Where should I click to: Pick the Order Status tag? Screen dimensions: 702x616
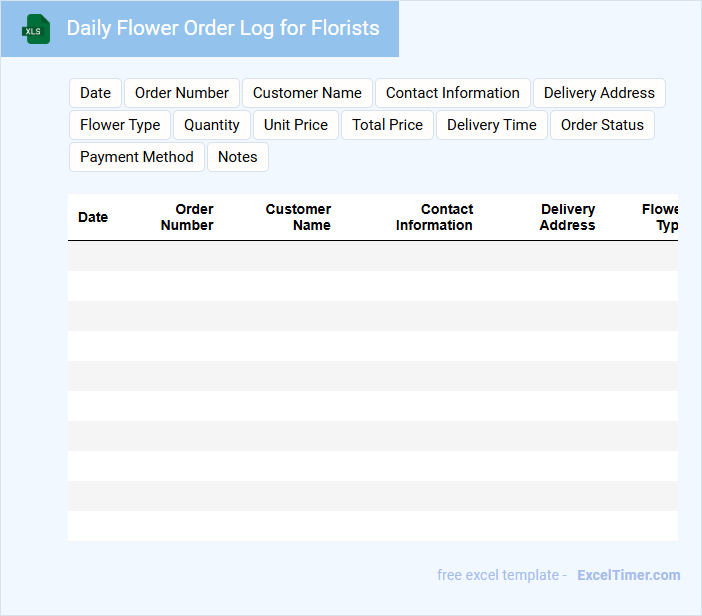pos(602,125)
